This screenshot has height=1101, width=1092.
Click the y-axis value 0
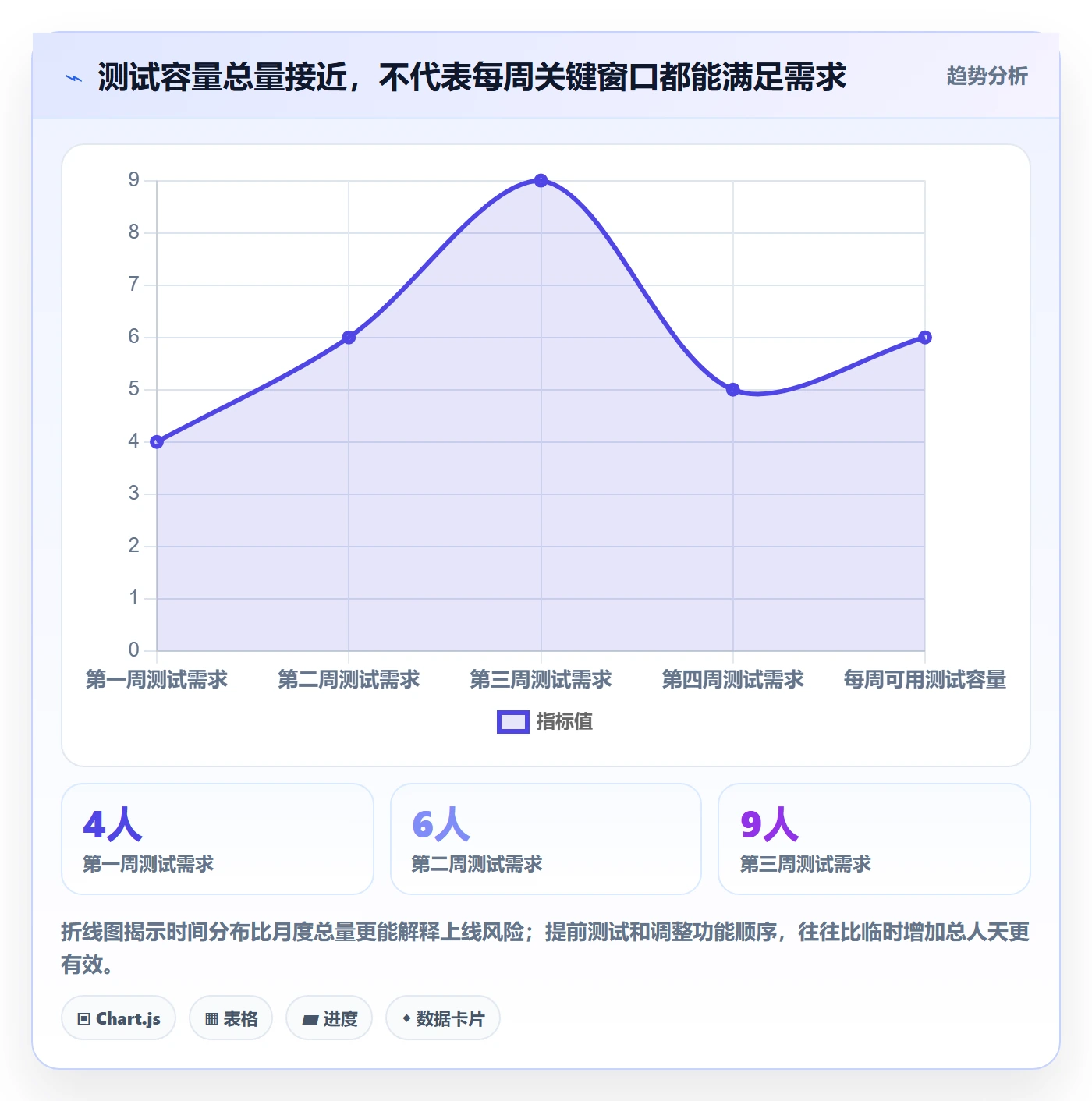pos(134,650)
